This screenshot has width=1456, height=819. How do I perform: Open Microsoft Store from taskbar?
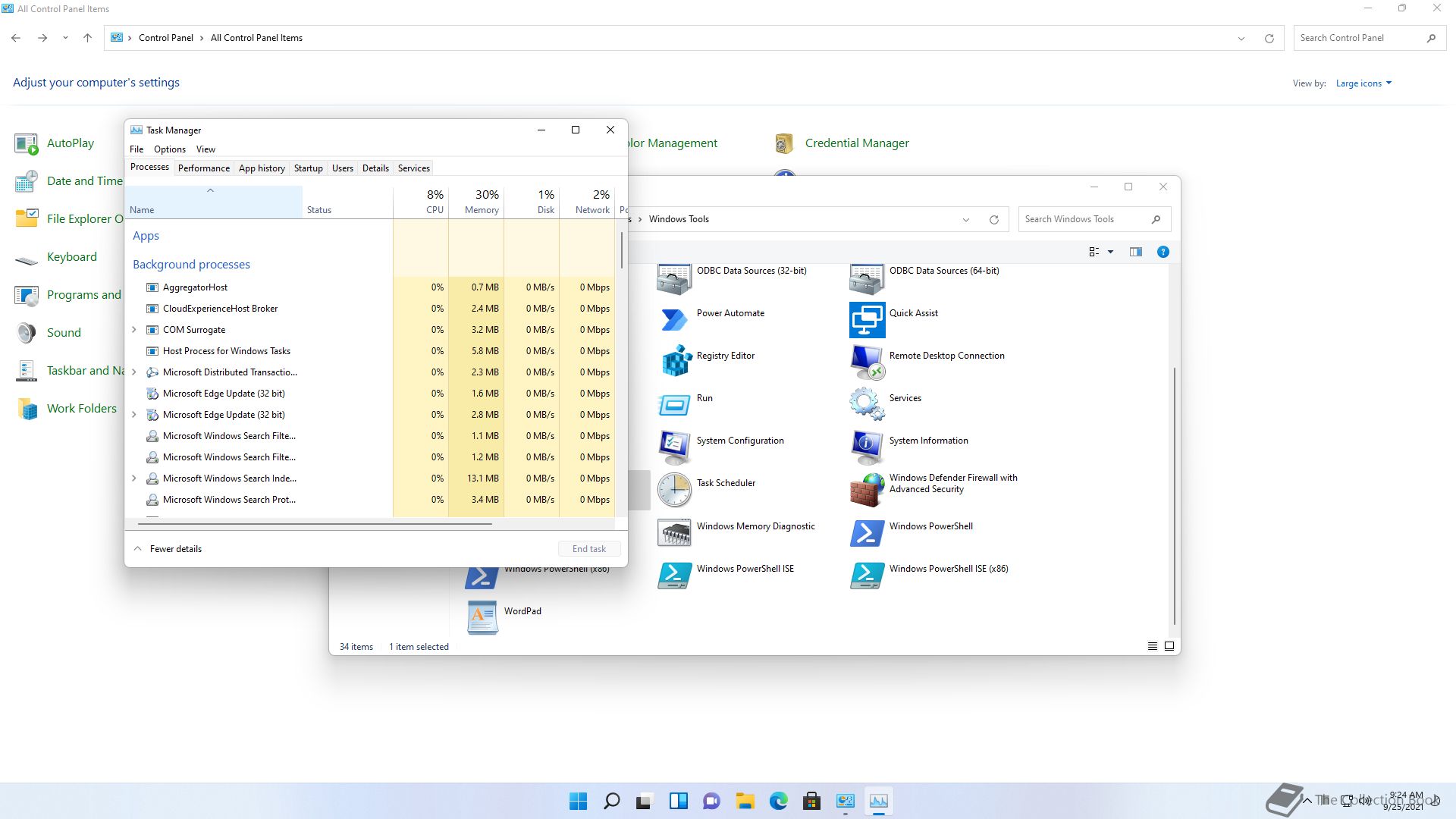811,802
